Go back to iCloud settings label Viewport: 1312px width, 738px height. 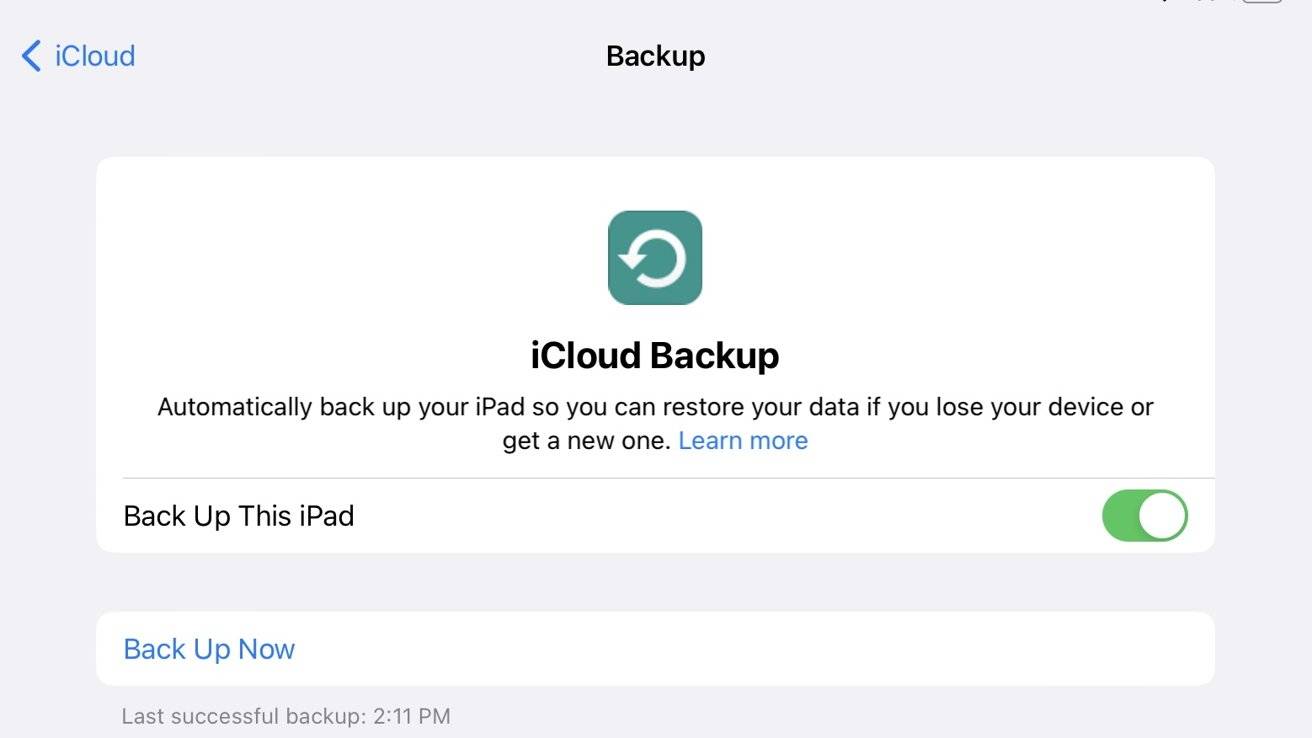pyautogui.click(x=95, y=56)
